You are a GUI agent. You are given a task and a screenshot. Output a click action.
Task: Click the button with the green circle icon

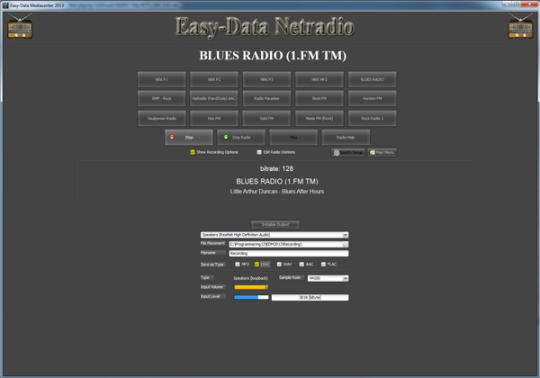click(x=241, y=137)
